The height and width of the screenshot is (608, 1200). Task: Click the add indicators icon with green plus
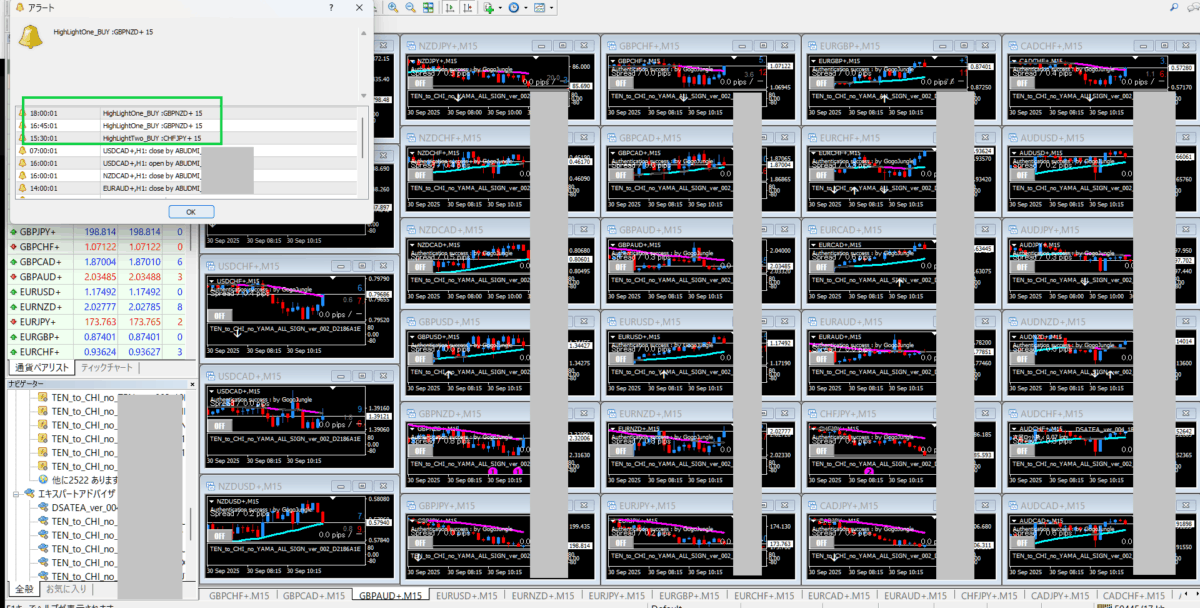[489, 8]
